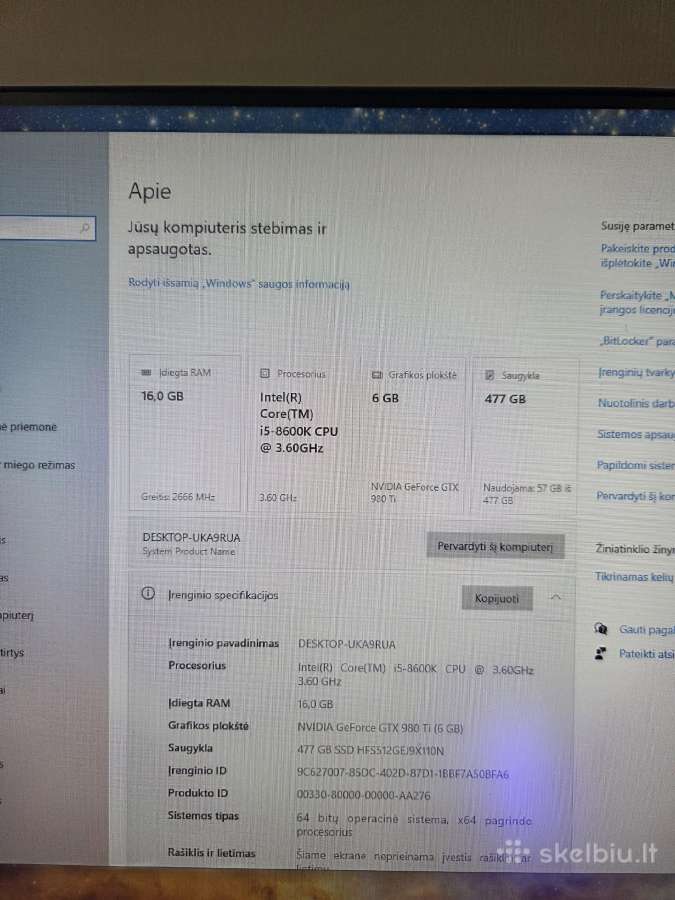The image size is (675, 900).
Task: Open Perskaitykite programinės įrangos licencijos link
Action: click(637, 302)
